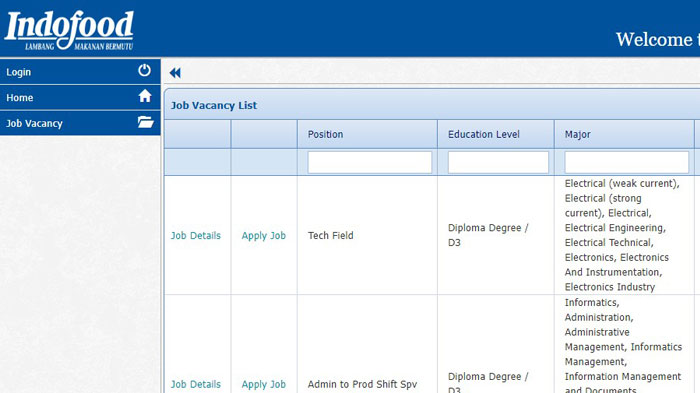700x393 pixels.
Task: Select the Tech Field position cell
Action: pyautogui.click(x=367, y=235)
